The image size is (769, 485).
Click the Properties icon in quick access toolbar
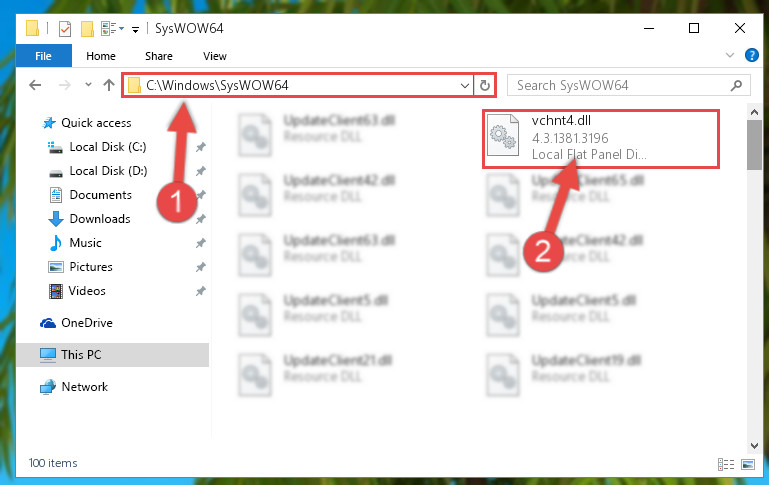pos(65,28)
